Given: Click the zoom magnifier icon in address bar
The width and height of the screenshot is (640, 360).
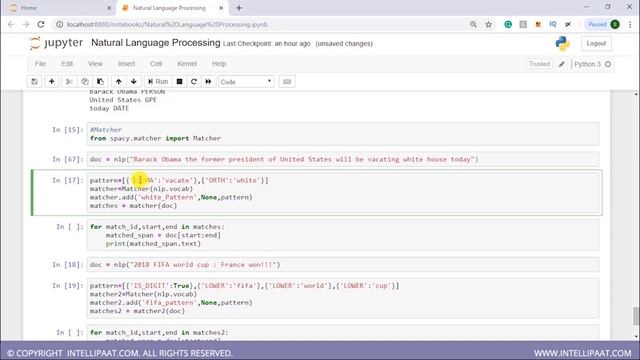Looking at the screenshot, I should pos(473,24).
